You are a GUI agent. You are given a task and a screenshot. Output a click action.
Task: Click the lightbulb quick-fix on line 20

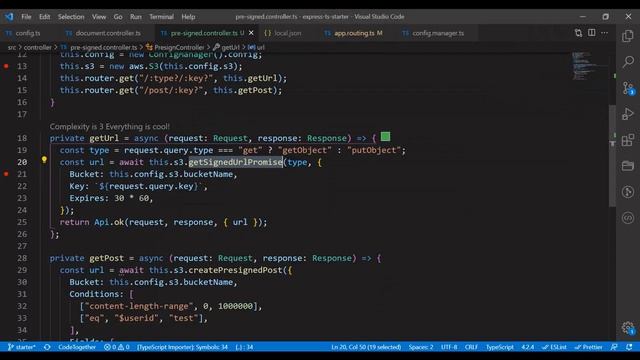point(44,160)
